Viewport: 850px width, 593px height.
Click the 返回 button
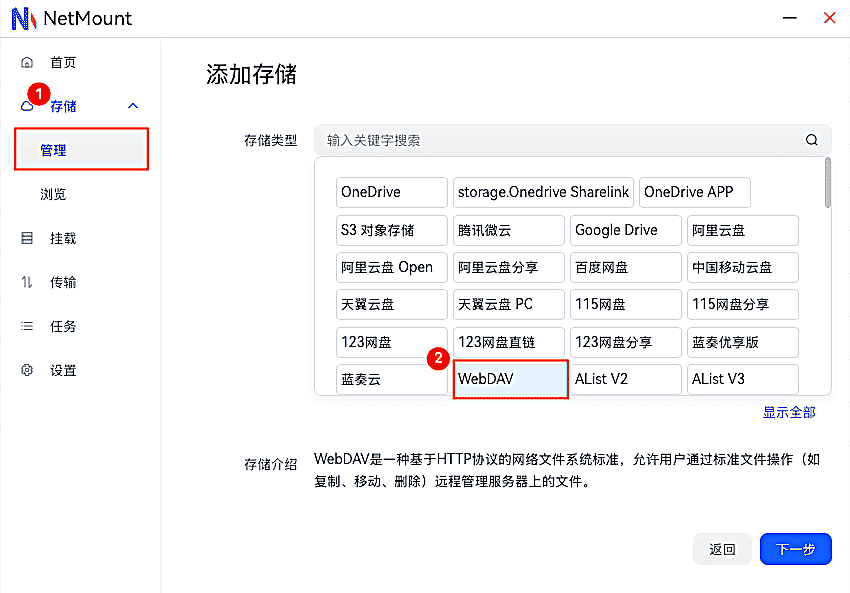tap(722, 549)
